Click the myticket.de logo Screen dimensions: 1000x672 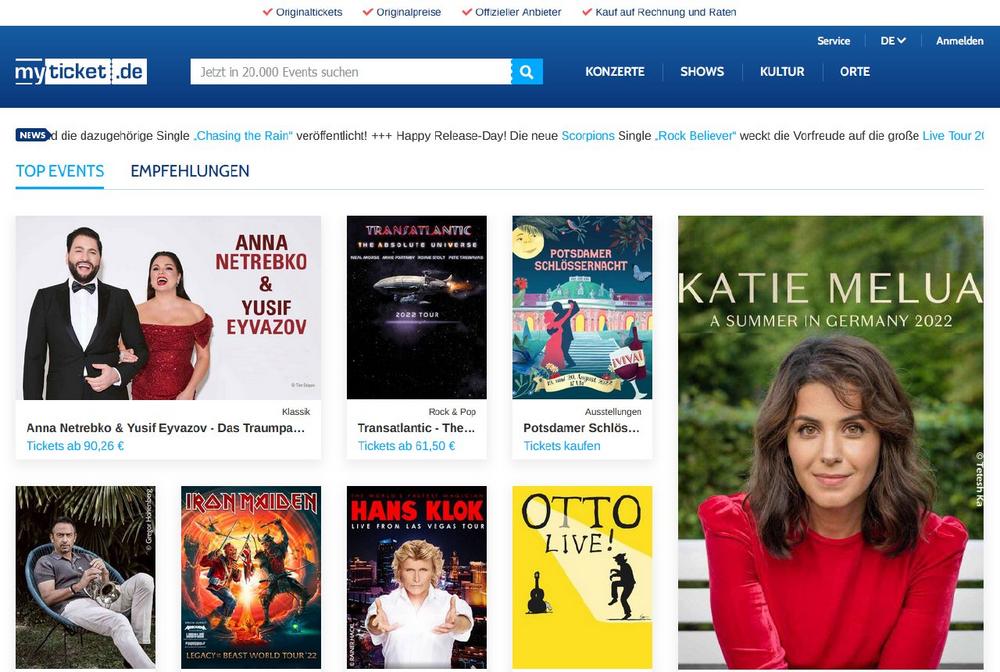[x=81, y=72]
